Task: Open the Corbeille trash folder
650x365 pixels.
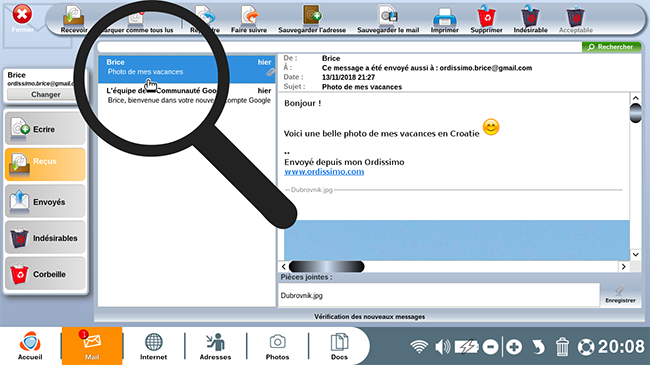Action: (x=45, y=273)
